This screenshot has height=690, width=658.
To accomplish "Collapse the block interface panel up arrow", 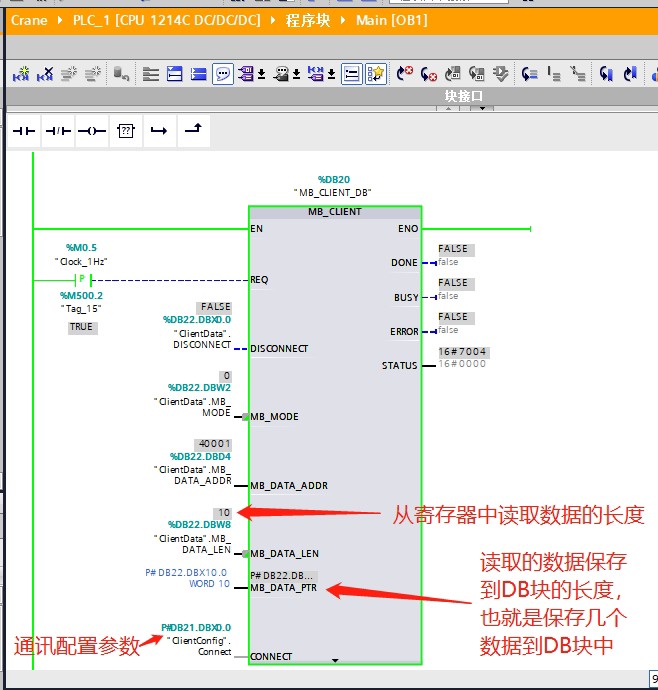I will [448, 108].
